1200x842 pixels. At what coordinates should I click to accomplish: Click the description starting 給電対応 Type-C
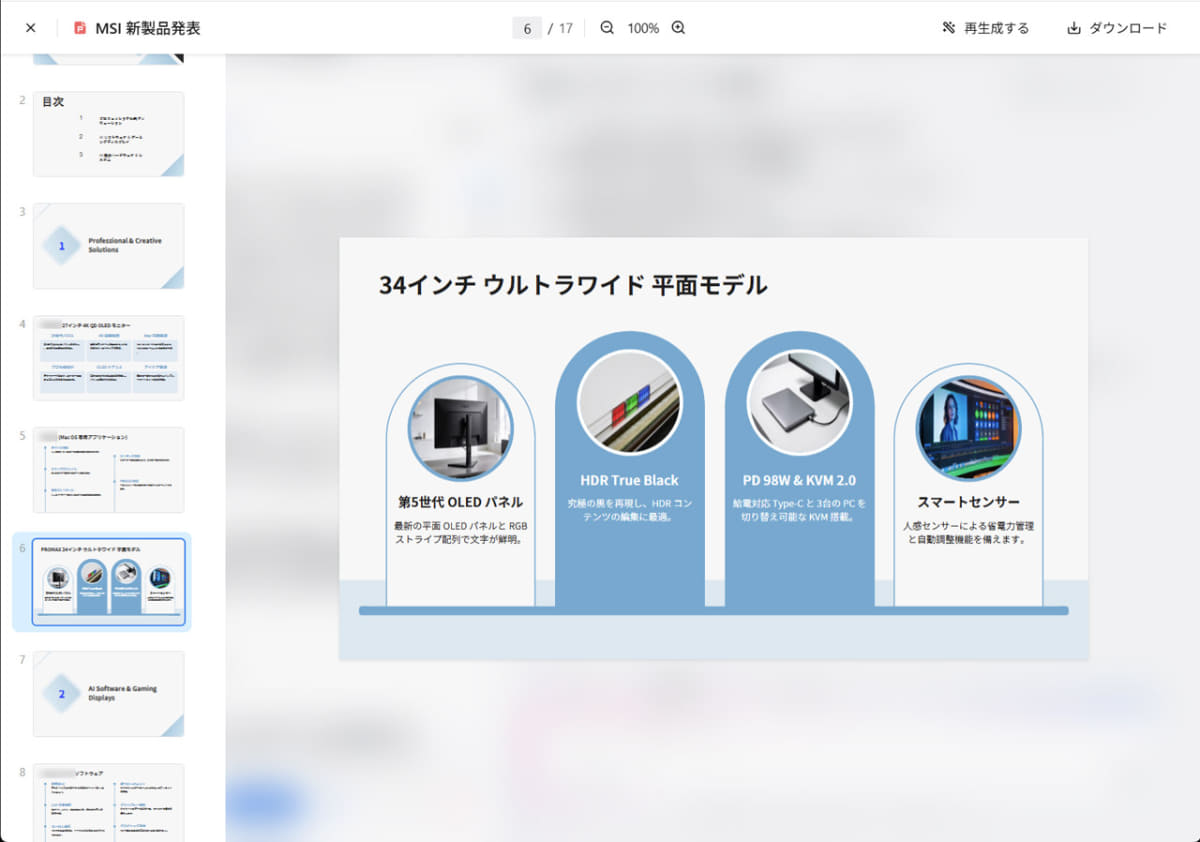pos(799,510)
